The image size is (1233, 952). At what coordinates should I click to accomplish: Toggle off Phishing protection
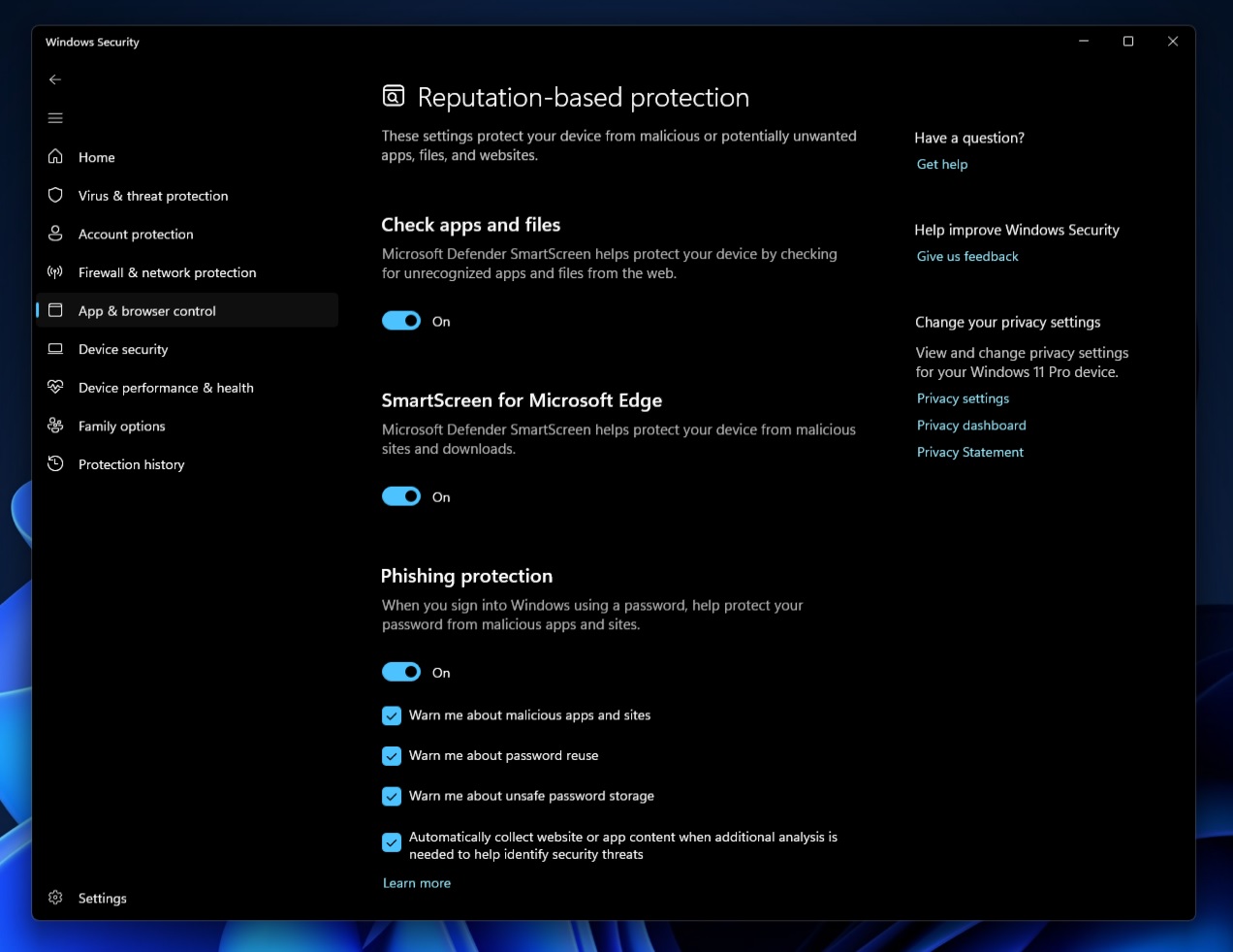pyautogui.click(x=400, y=671)
